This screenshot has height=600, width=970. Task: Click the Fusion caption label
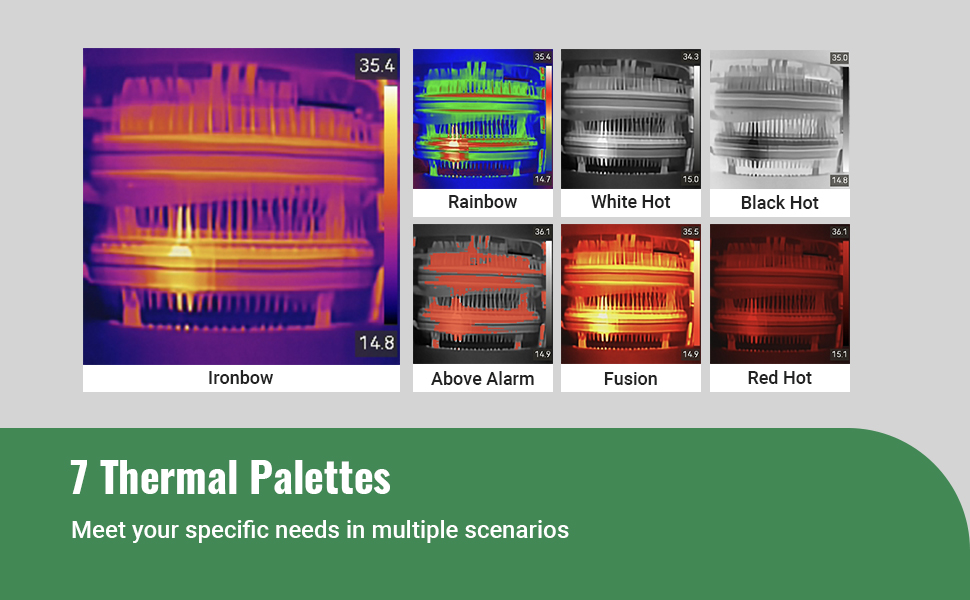630,379
